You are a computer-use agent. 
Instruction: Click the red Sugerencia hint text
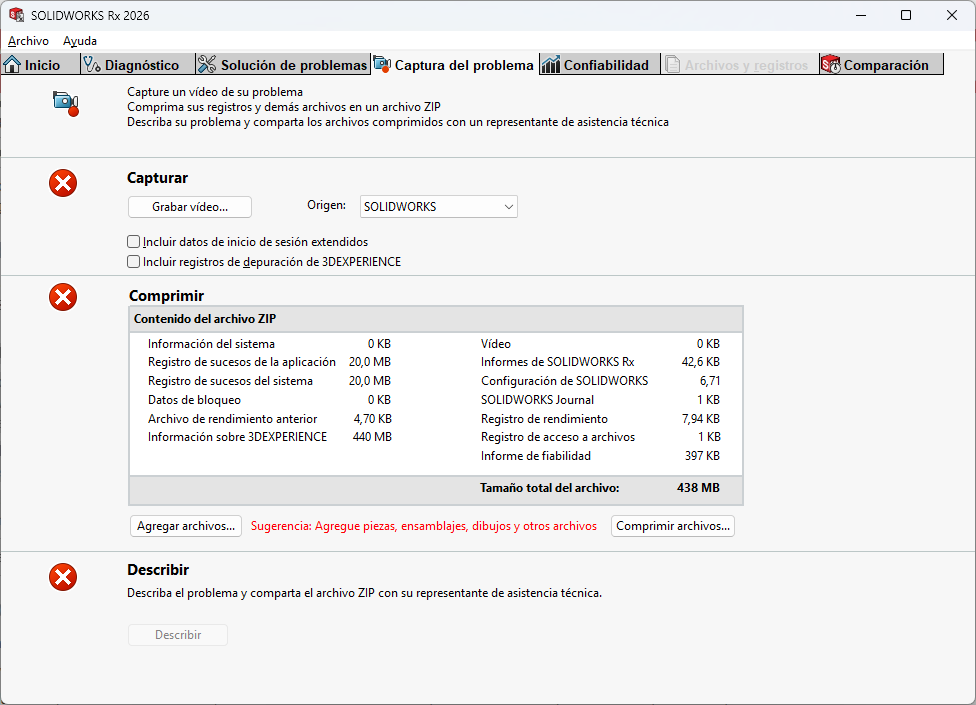click(423, 526)
